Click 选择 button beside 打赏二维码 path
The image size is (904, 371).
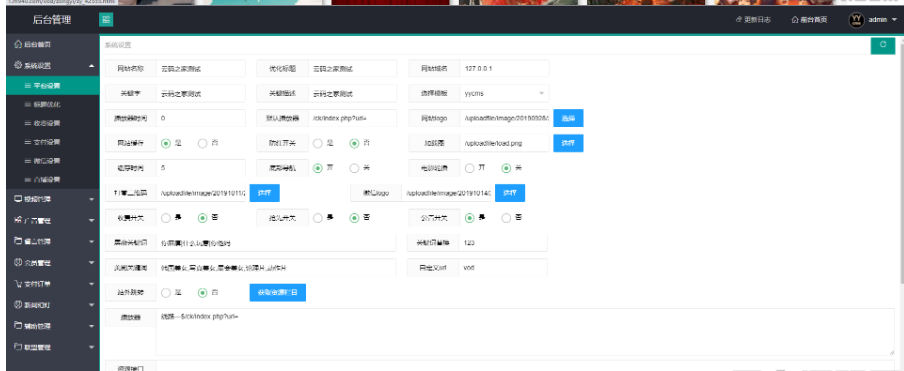(x=265, y=193)
